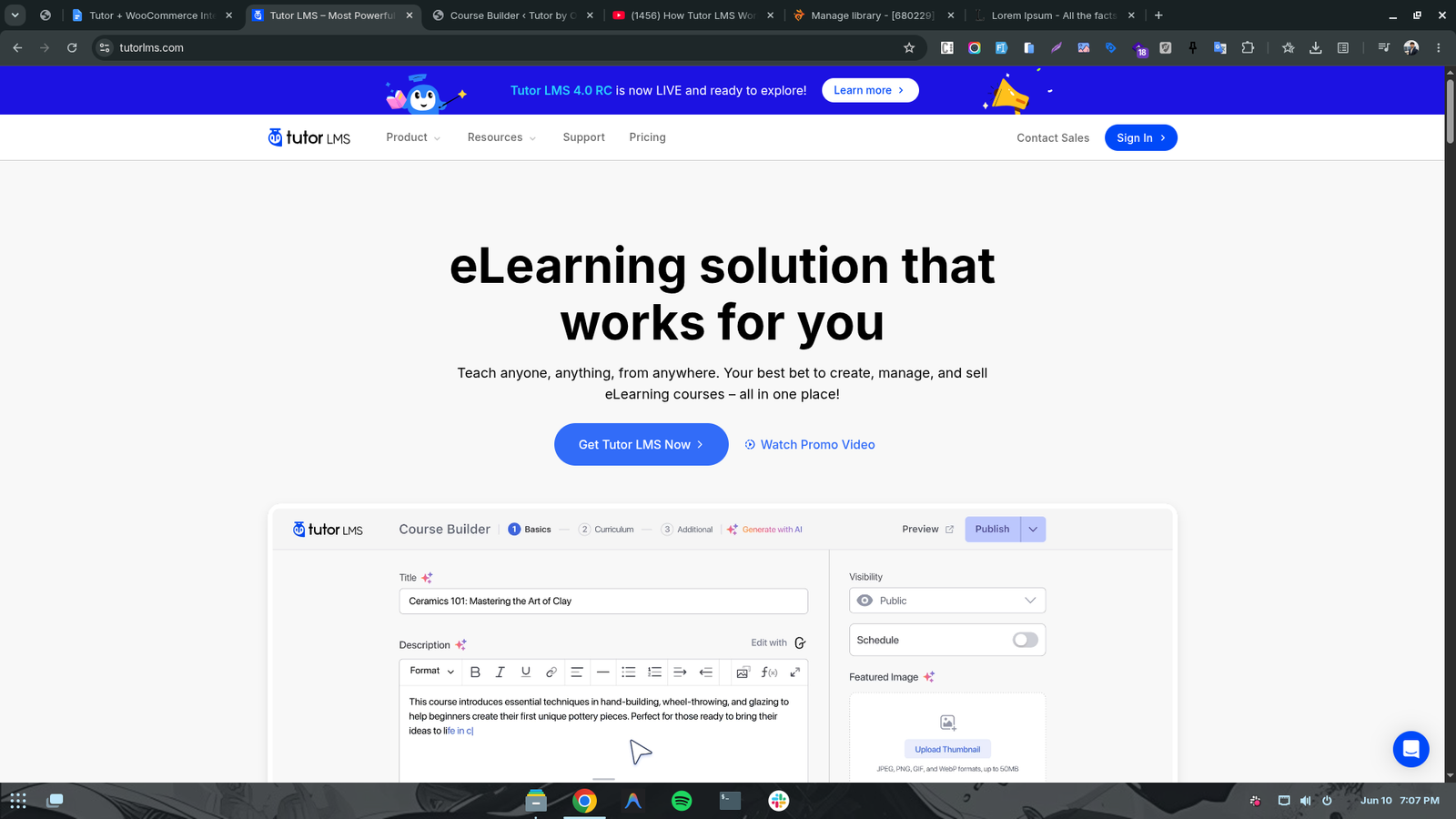The width and height of the screenshot is (1456, 819).
Task: Open the Pricing page
Action: [647, 137]
